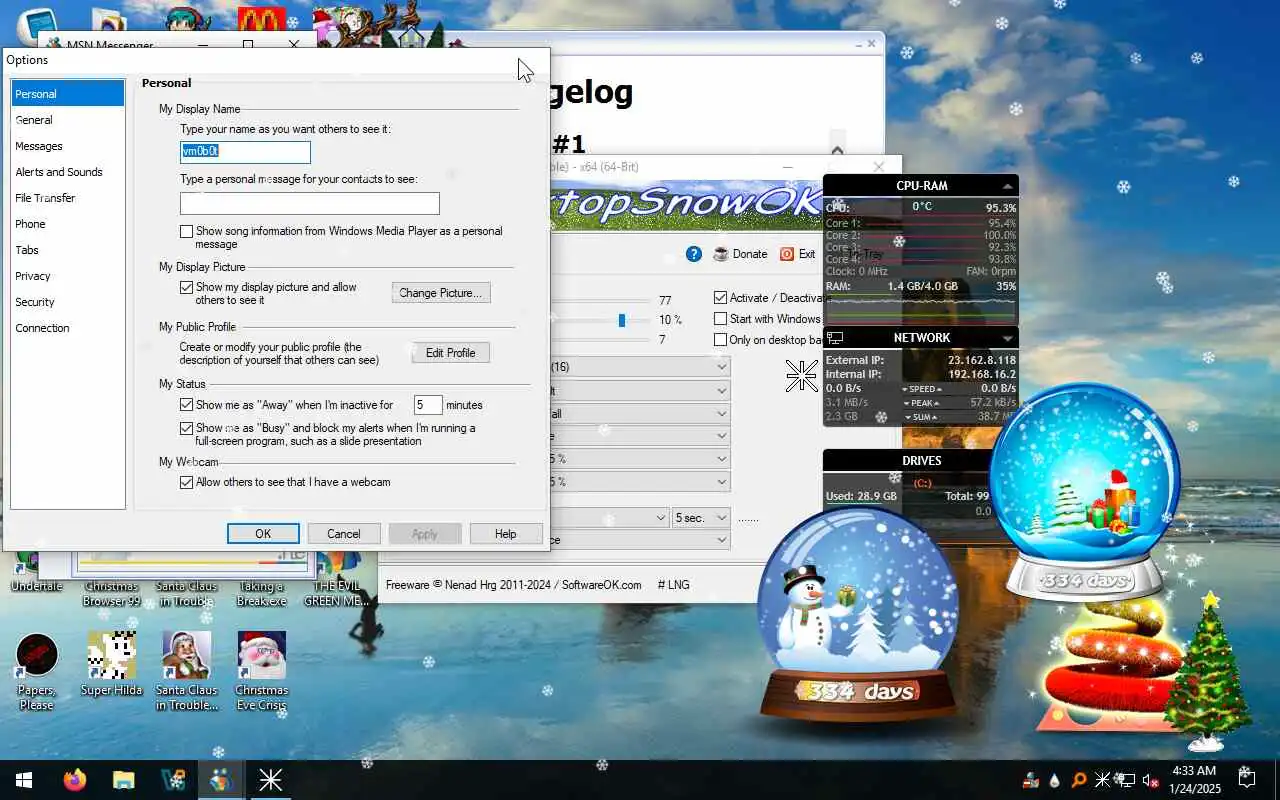This screenshot has width=1280, height=800.
Task: Click the # LNG link in DesktopSnowOK
Action: click(x=673, y=585)
